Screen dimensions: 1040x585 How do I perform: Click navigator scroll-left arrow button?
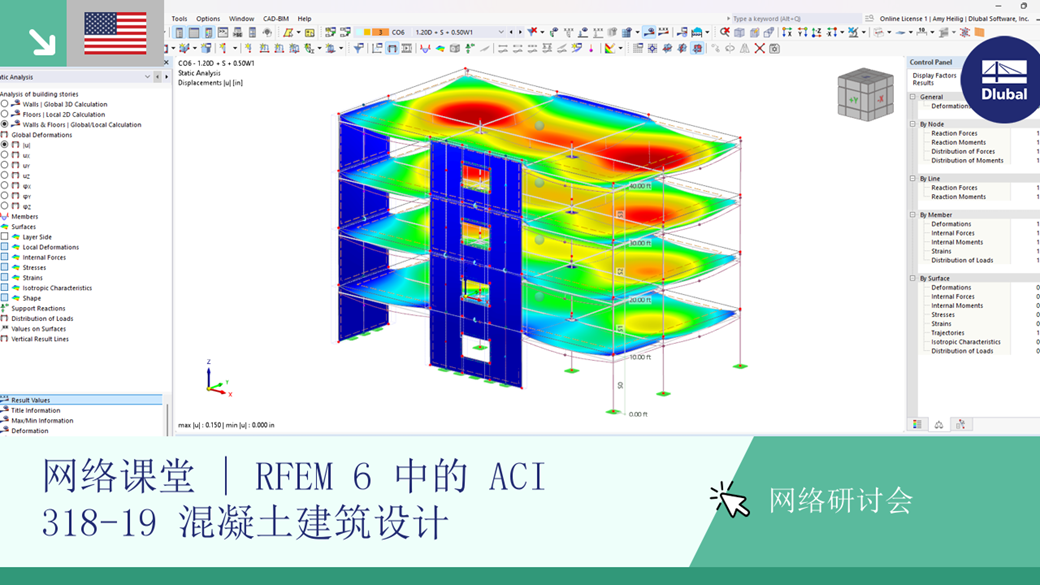point(157,77)
